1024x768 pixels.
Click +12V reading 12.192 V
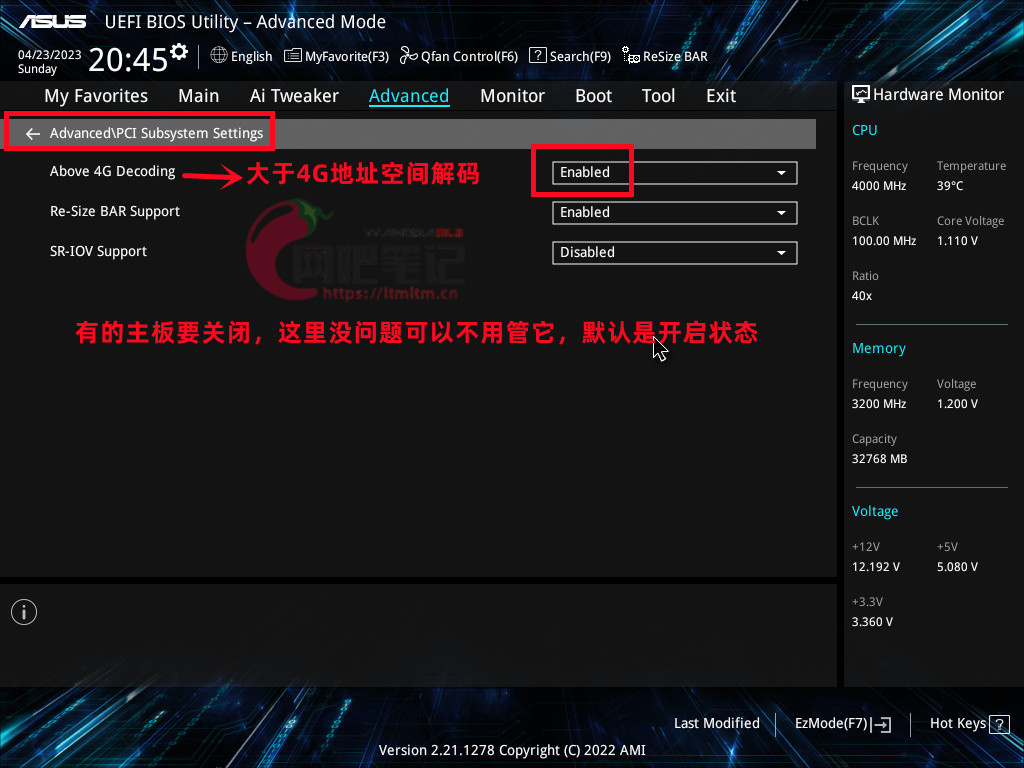pyautogui.click(x=875, y=567)
